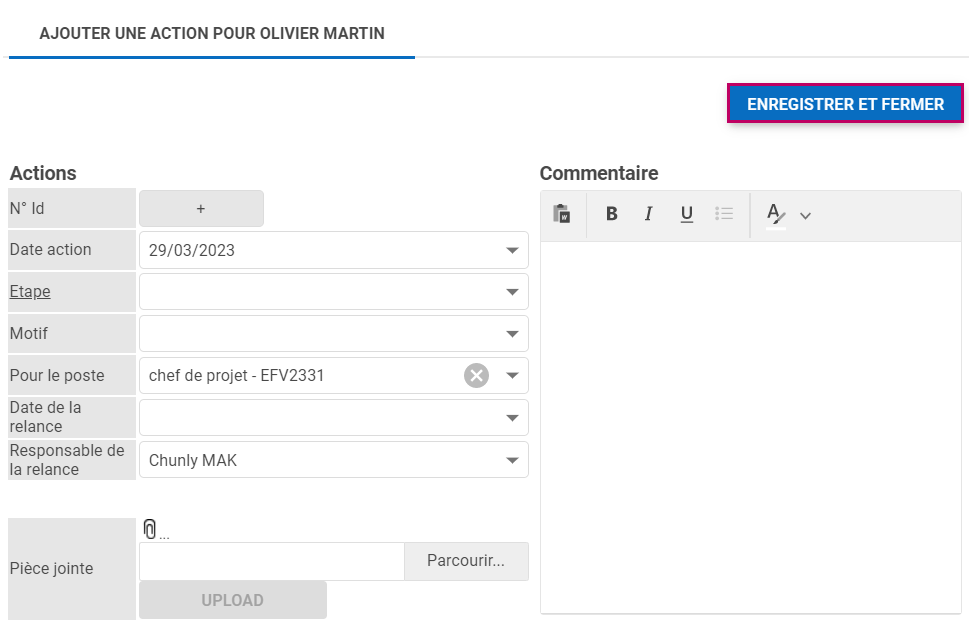
Task: Click the paperclip attachment icon
Action: (150, 530)
